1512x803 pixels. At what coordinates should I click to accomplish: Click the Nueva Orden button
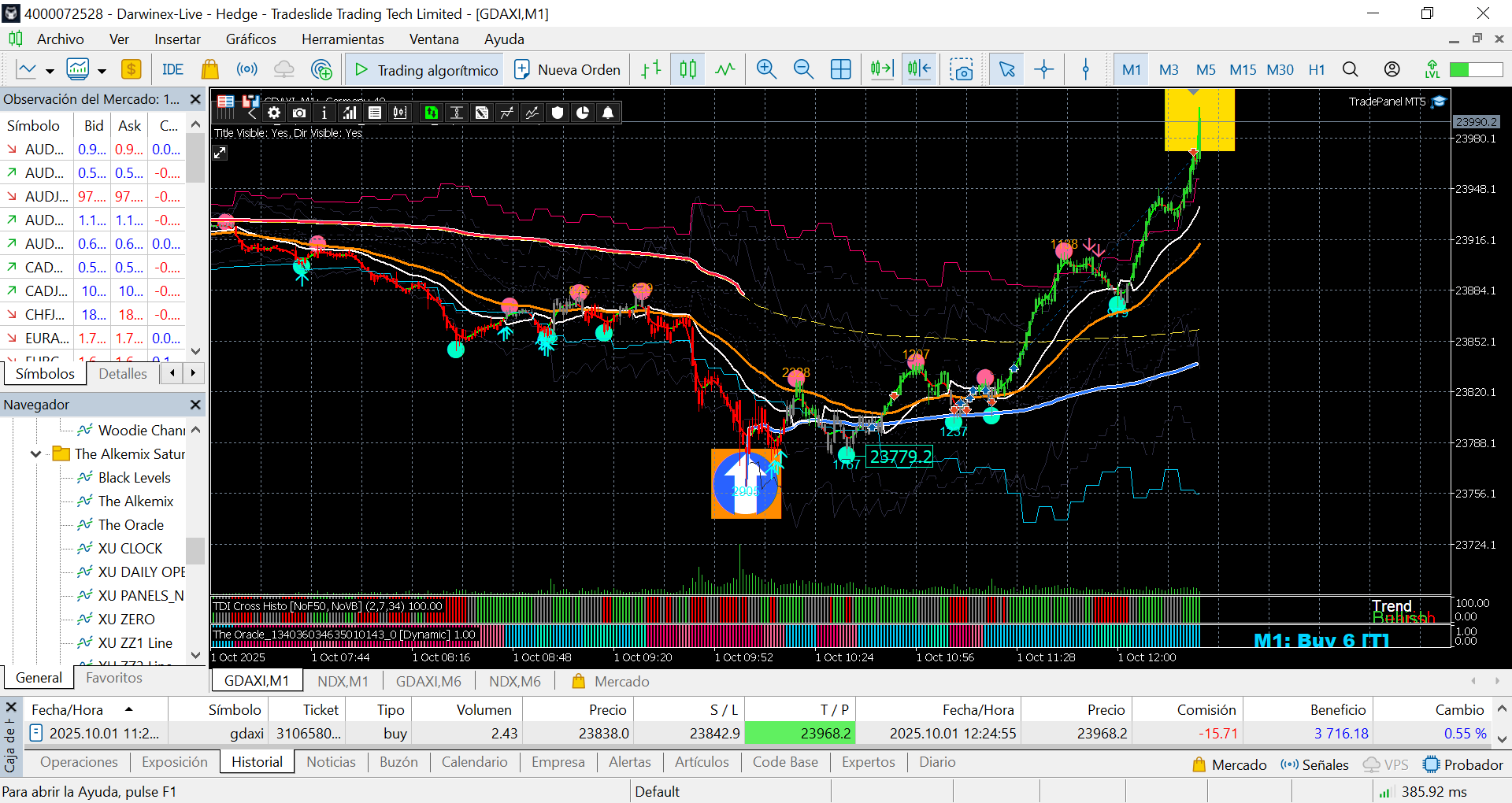point(567,69)
